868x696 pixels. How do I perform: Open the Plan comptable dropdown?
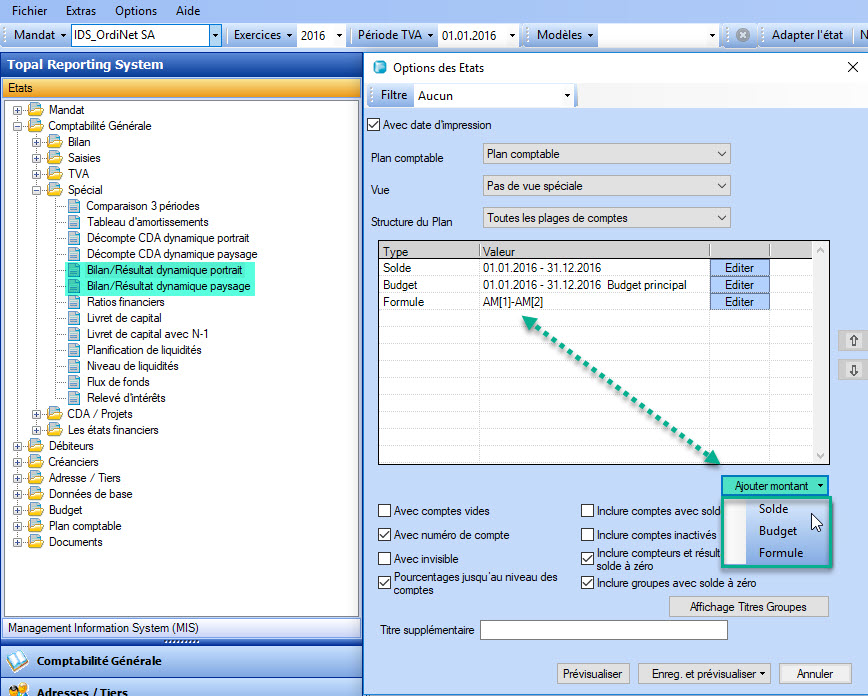tap(606, 155)
